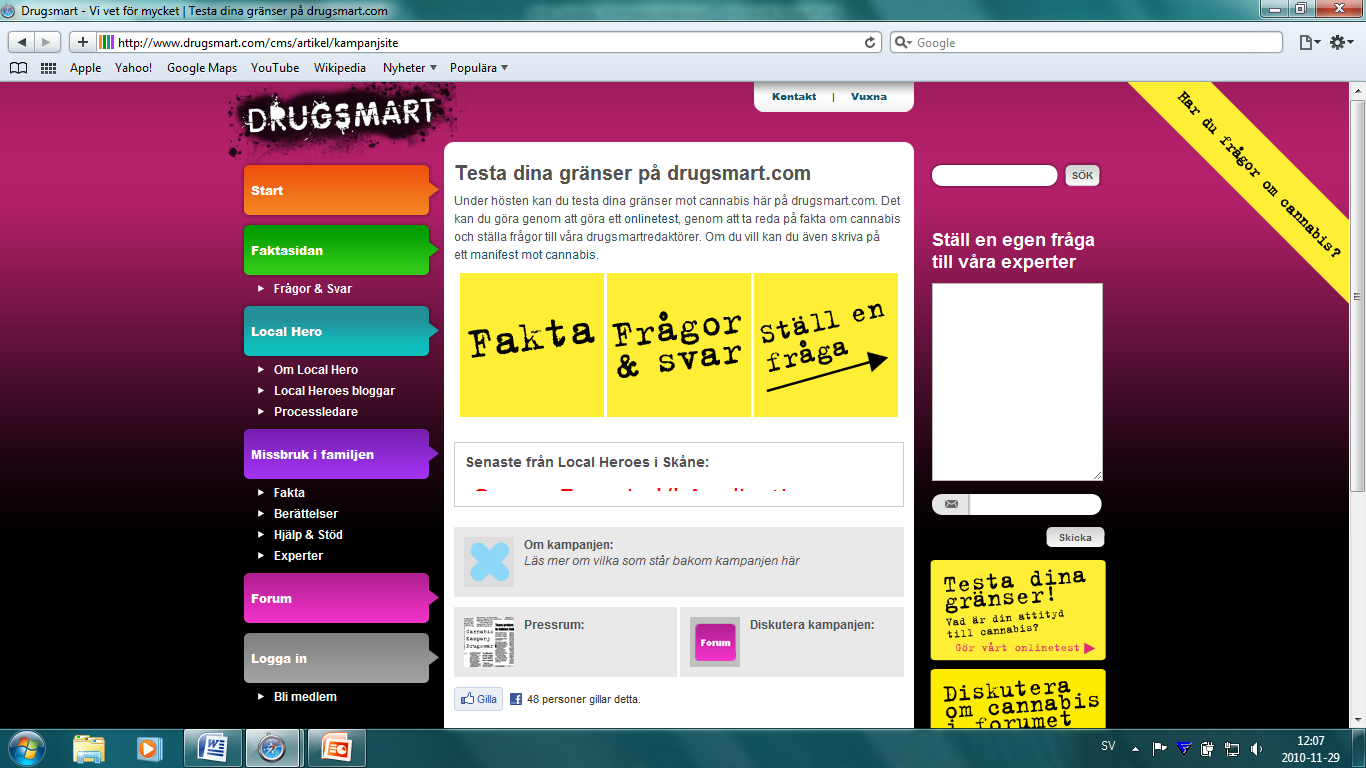This screenshot has width=1366, height=768.
Task: Click the blue cross Om kampanjen icon
Action: [x=489, y=562]
